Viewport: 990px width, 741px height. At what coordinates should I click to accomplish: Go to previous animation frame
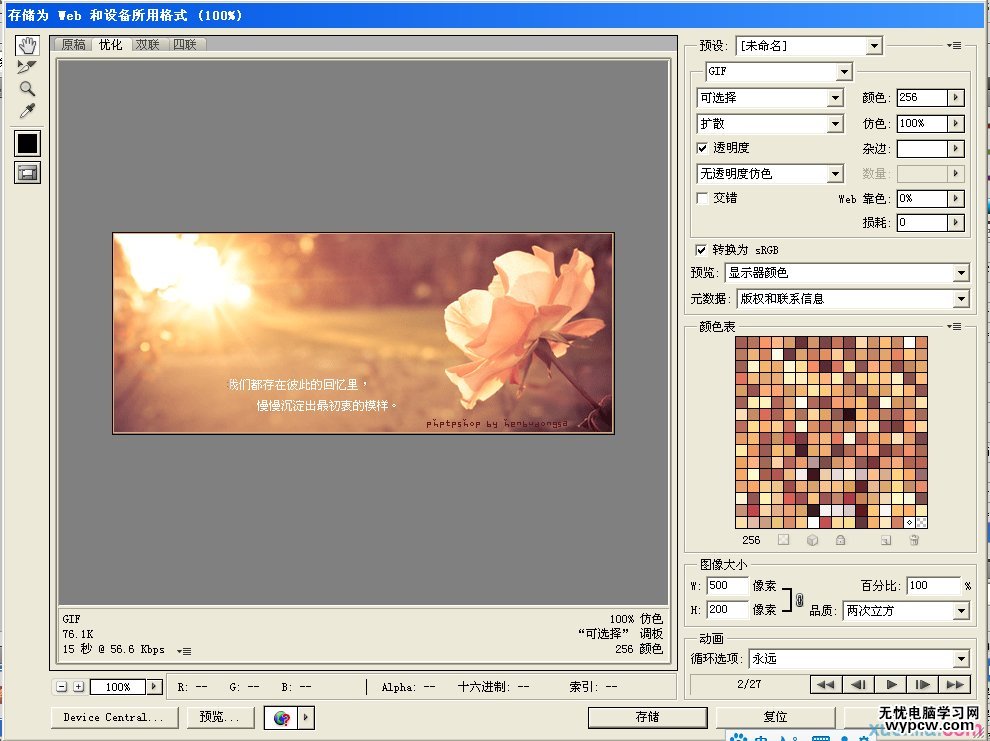pyautogui.click(x=858, y=684)
